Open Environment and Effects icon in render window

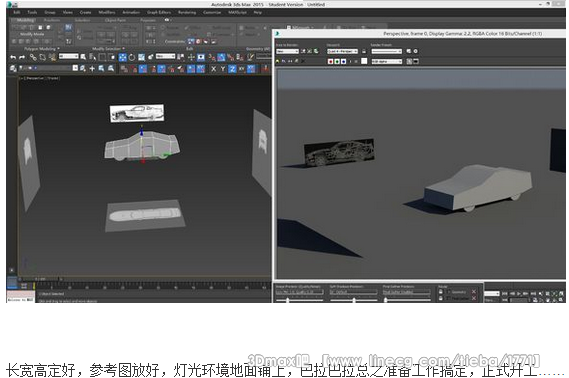416,51
